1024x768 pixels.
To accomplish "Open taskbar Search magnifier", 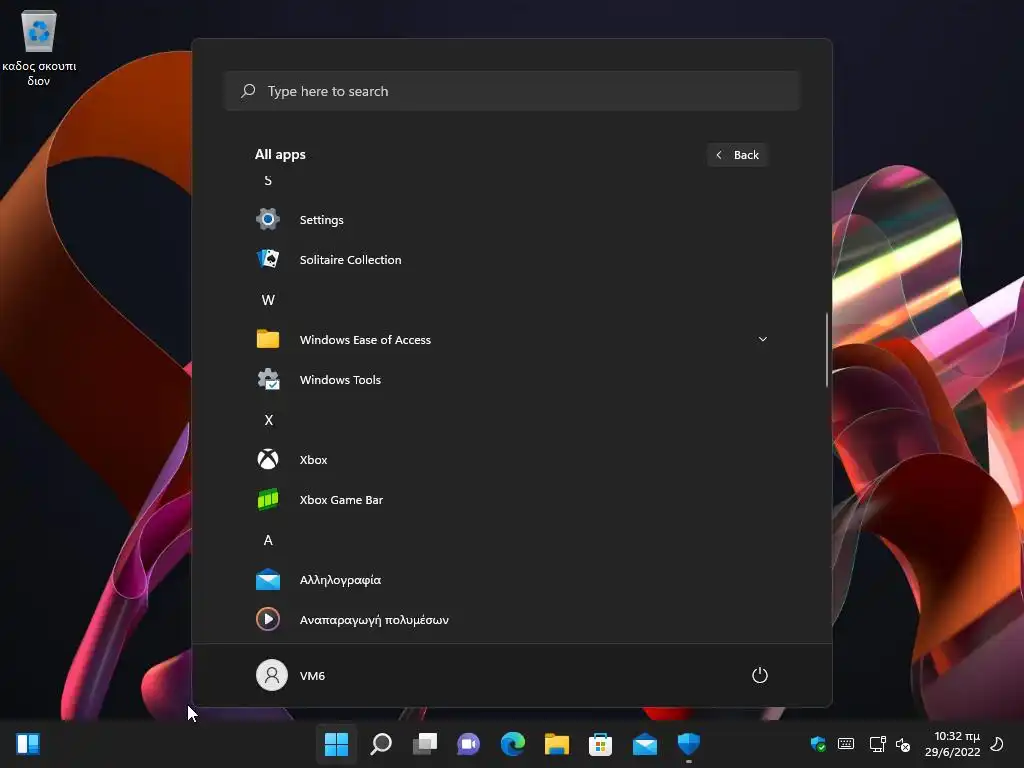I will pos(381,744).
